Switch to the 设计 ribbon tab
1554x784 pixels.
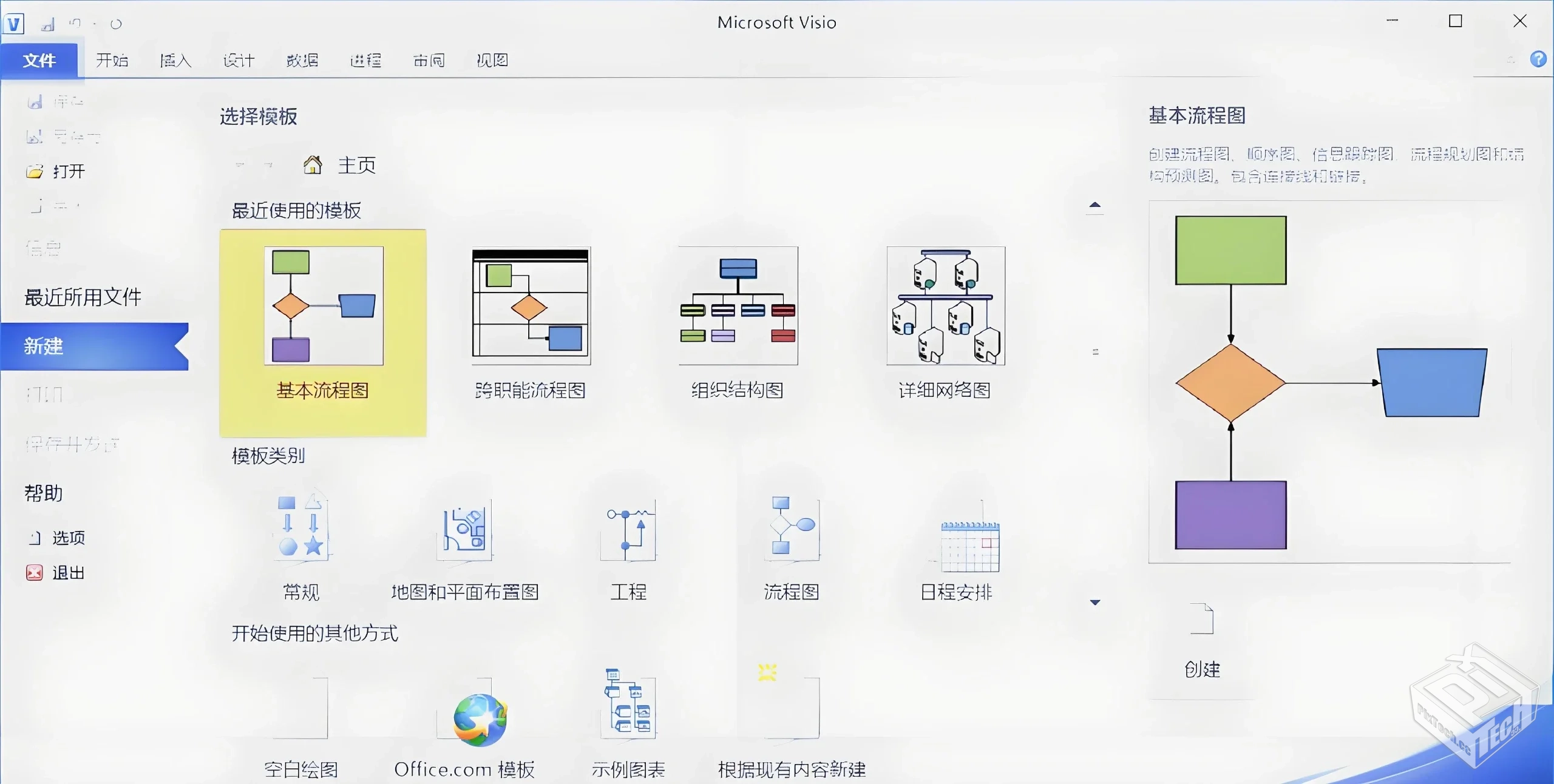(x=238, y=60)
